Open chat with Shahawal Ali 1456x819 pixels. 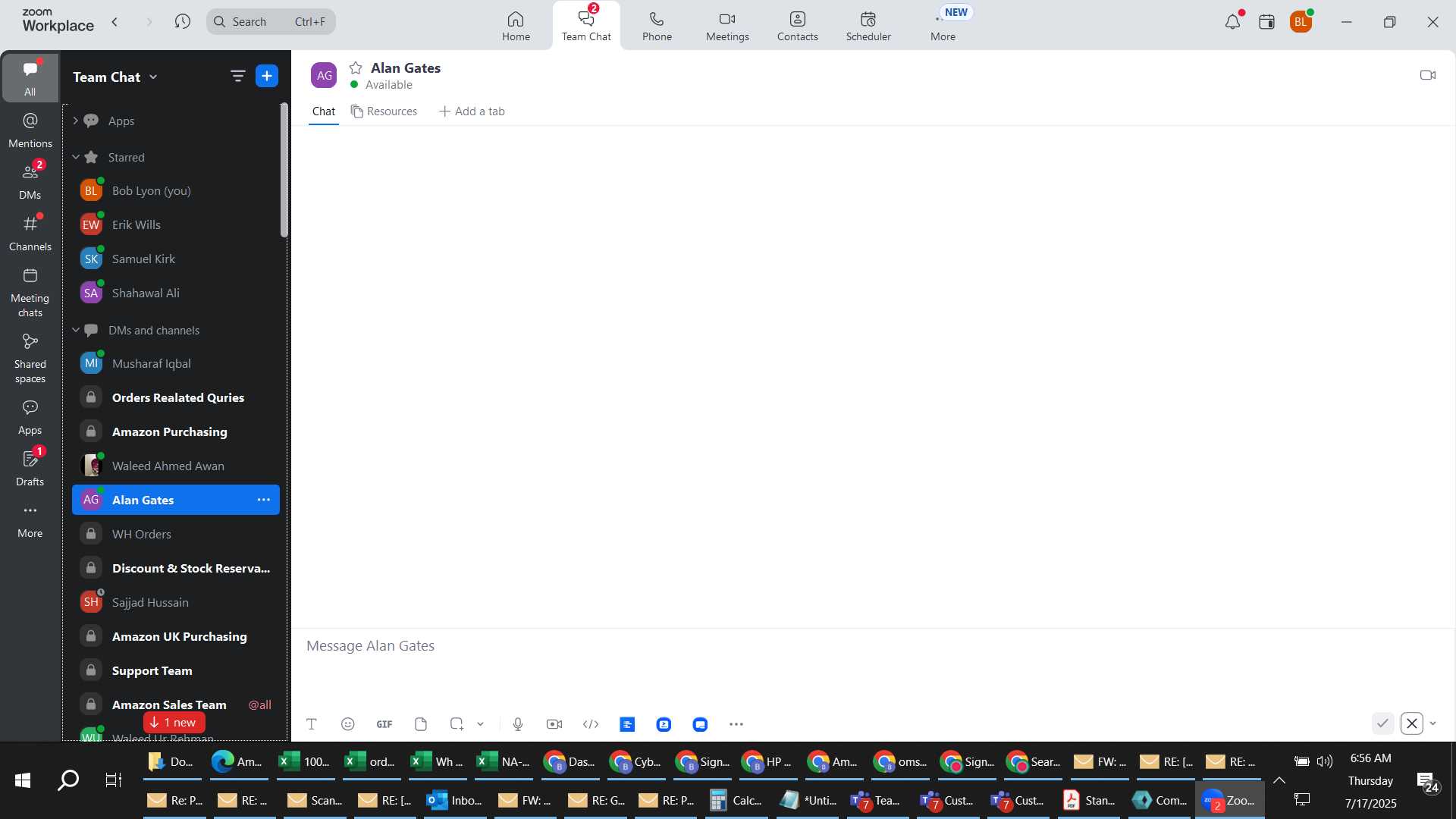coord(176,293)
